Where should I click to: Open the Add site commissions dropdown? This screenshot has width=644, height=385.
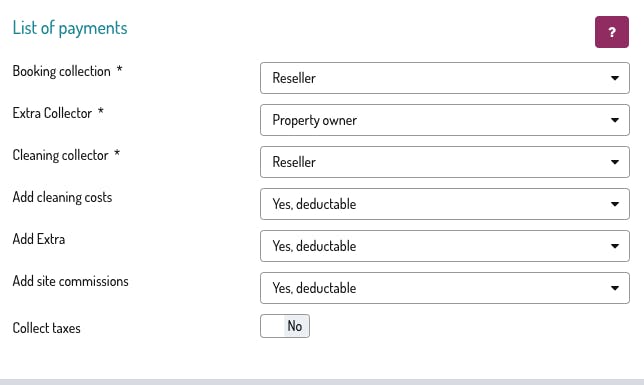click(x=444, y=288)
